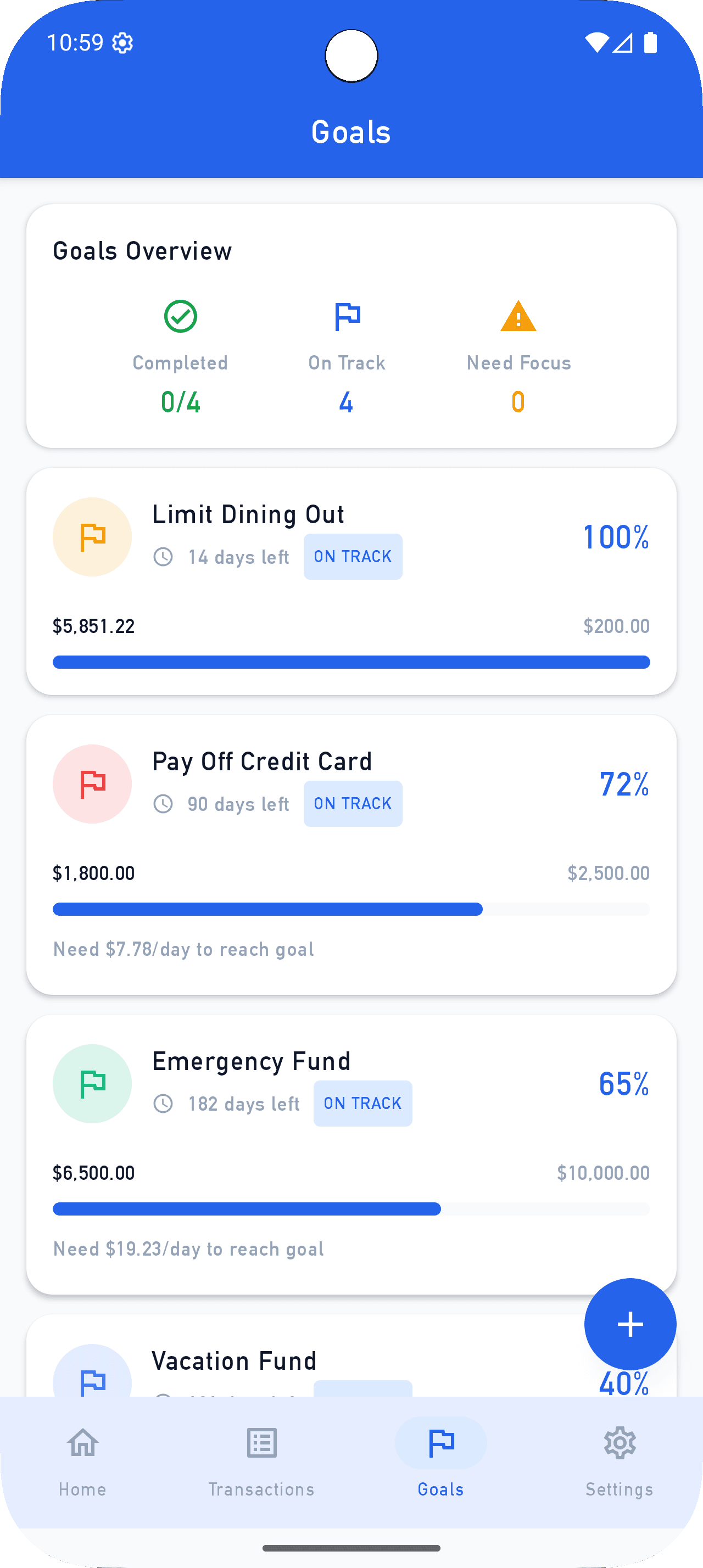This screenshot has width=703, height=1568.
Task: Tap the ON TRACK badge for Emergency Fund
Action: click(x=363, y=1103)
